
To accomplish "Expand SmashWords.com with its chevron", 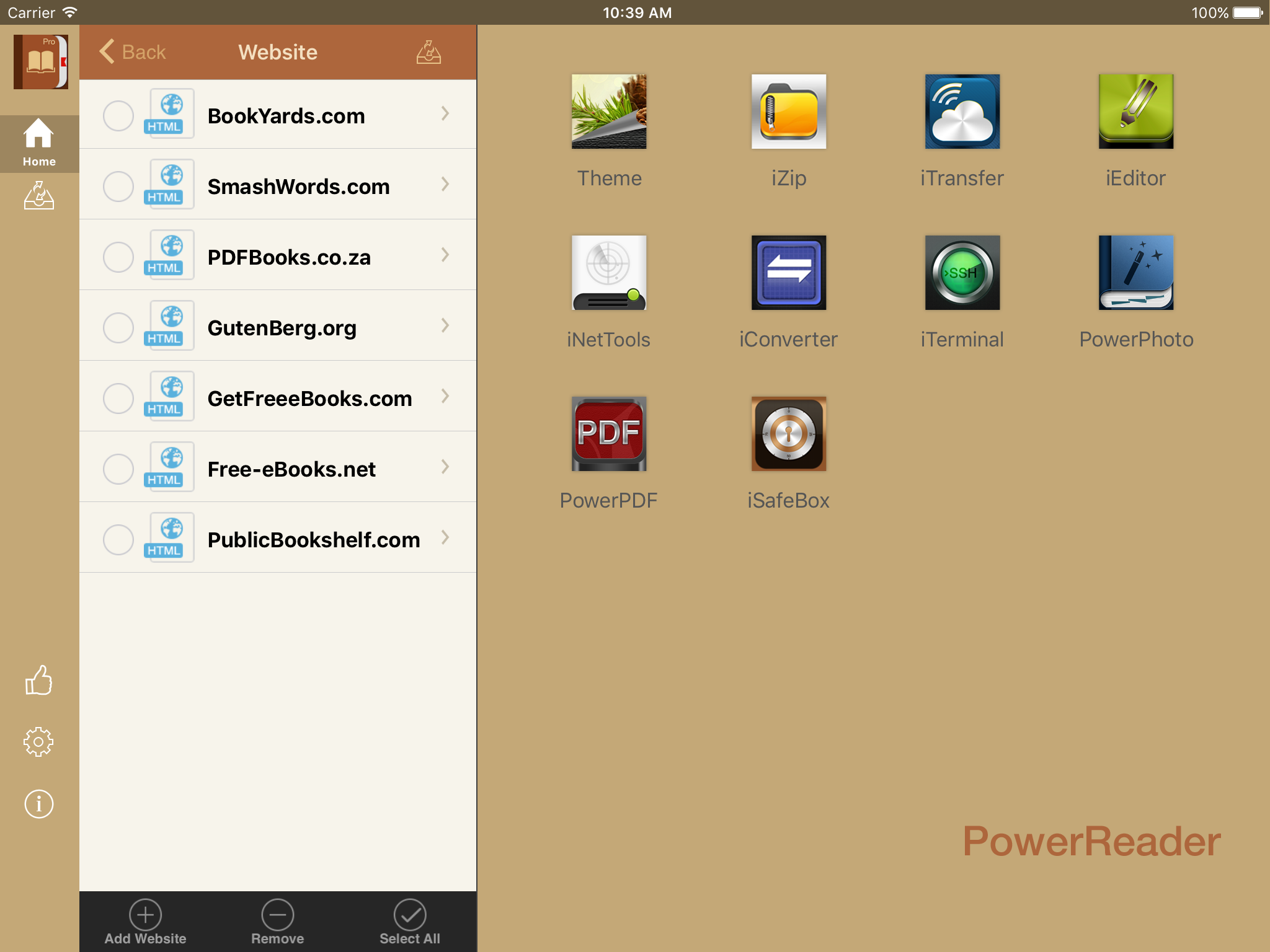I will [x=445, y=185].
